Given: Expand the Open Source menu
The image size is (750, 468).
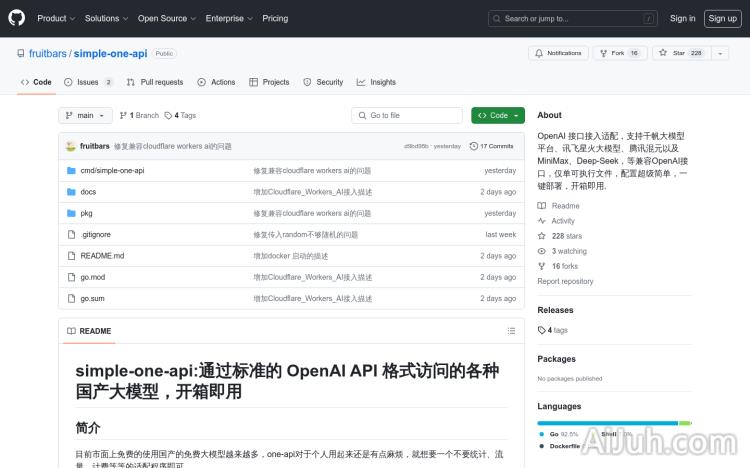Looking at the screenshot, I should coord(167,18).
